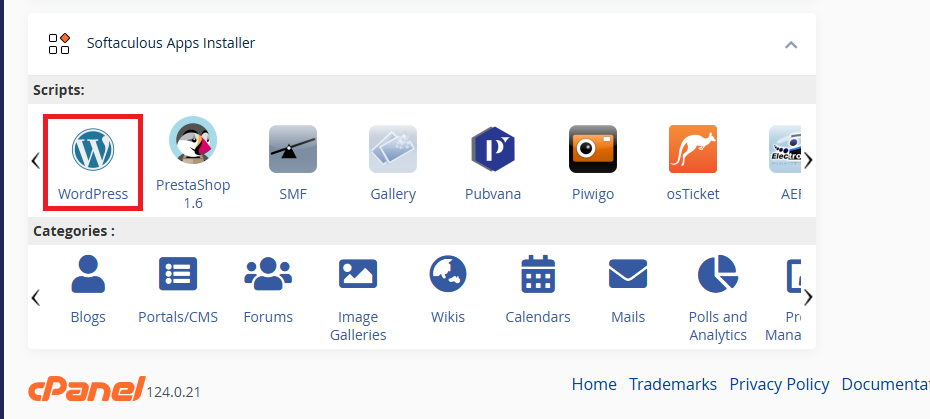
Task: Select the PrestaShop 1.6 script icon
Action: click(x=193, y=140)
